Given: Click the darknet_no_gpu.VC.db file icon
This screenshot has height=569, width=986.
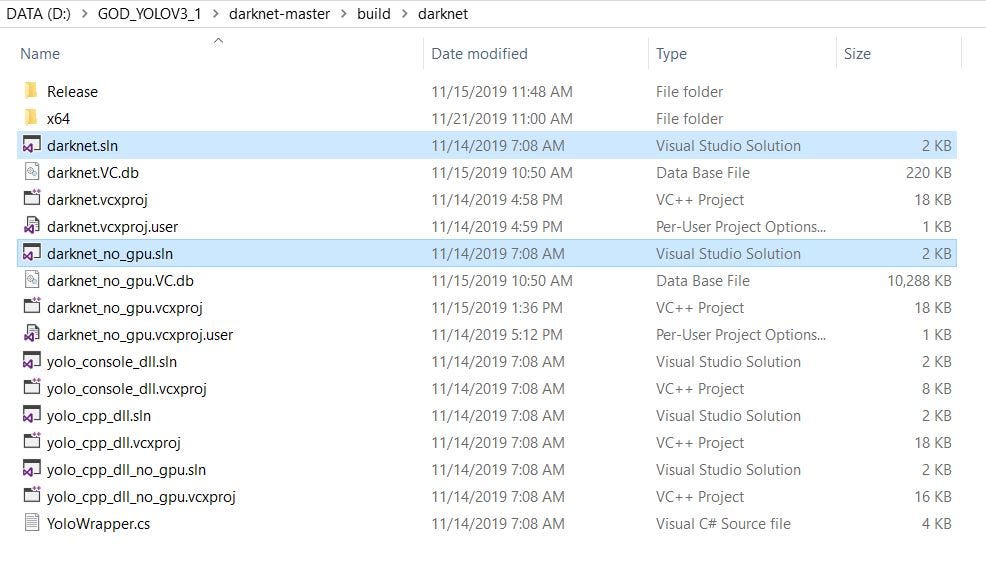Looking at the screenshot, I should [31, 280].
